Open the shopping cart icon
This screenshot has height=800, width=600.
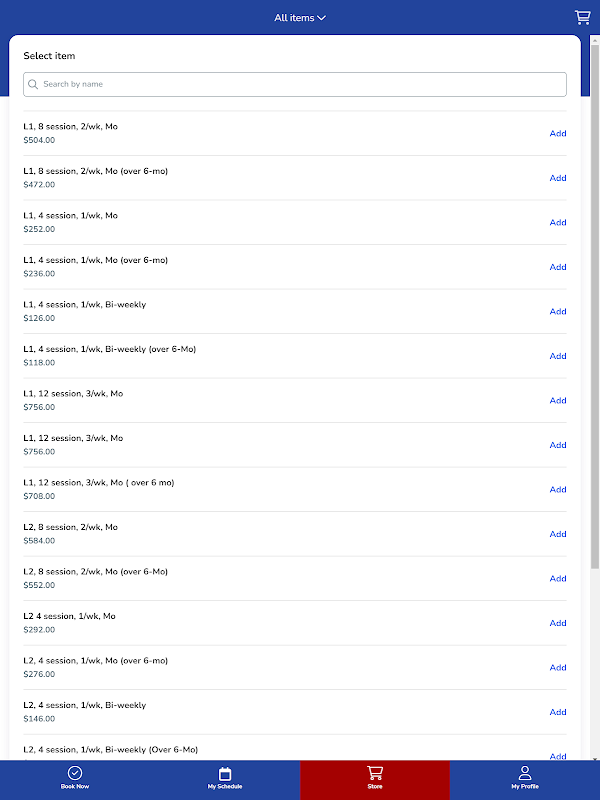tap(582, 17)
